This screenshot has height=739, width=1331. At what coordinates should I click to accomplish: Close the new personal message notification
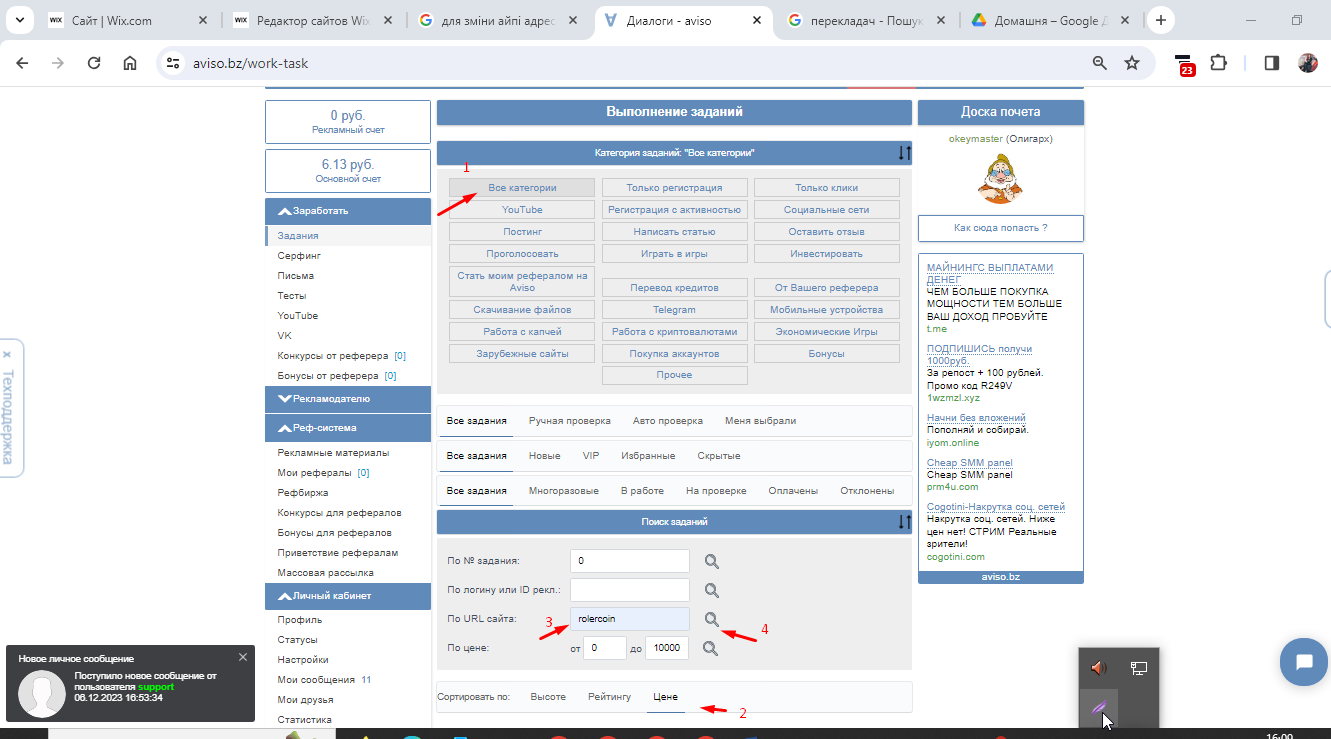pos(242,657)
